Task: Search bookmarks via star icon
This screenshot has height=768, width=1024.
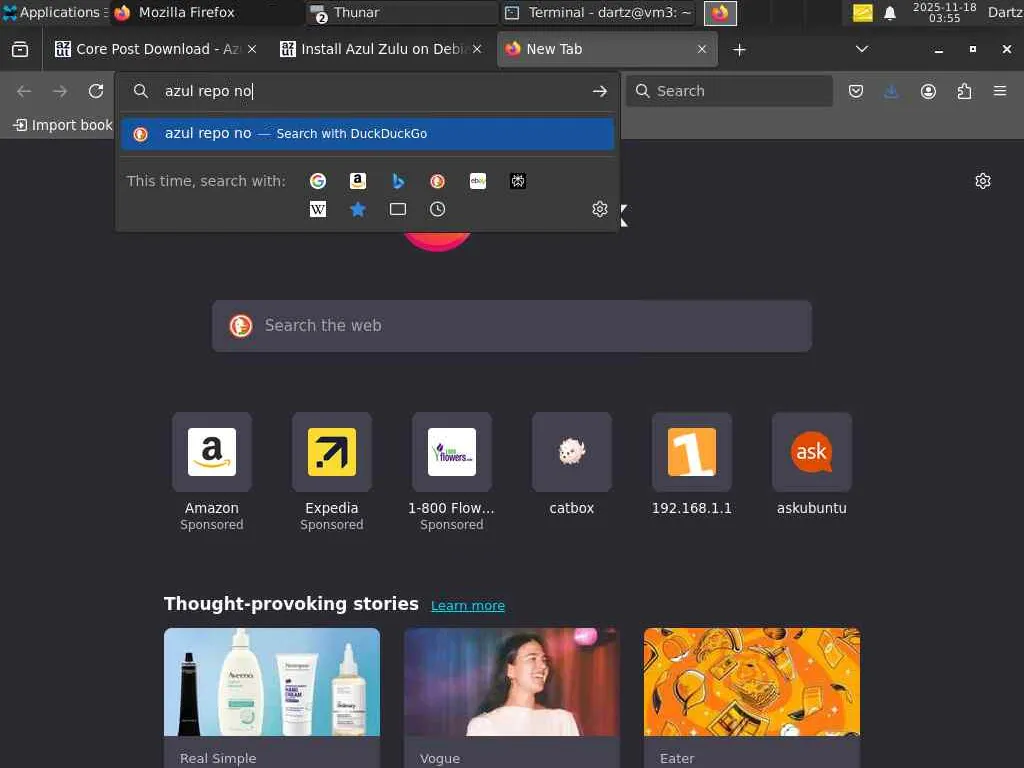Action: point(358,209)
